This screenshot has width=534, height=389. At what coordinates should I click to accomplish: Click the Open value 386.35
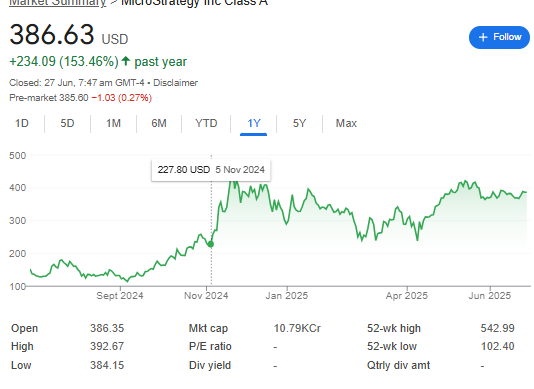point(107,328)
